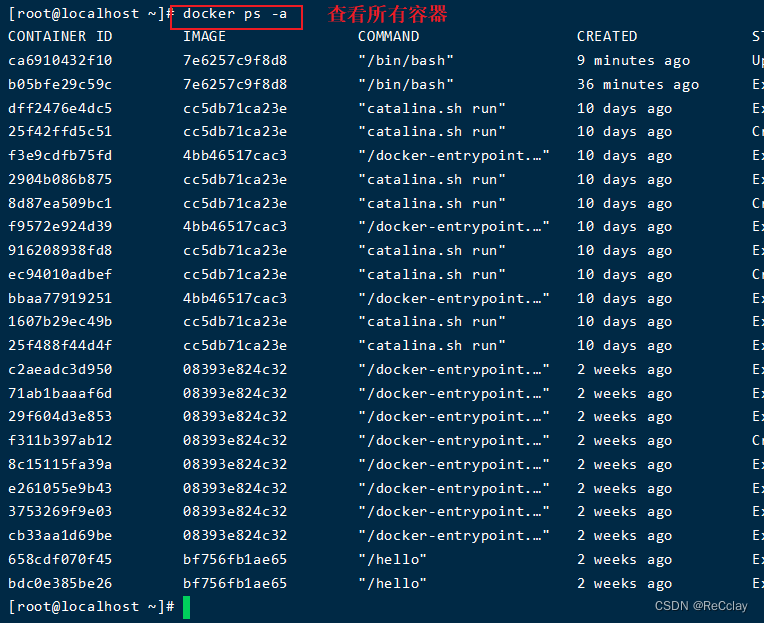
Task: Select container ID c2aeadc3d950
Action: point(60,369)
